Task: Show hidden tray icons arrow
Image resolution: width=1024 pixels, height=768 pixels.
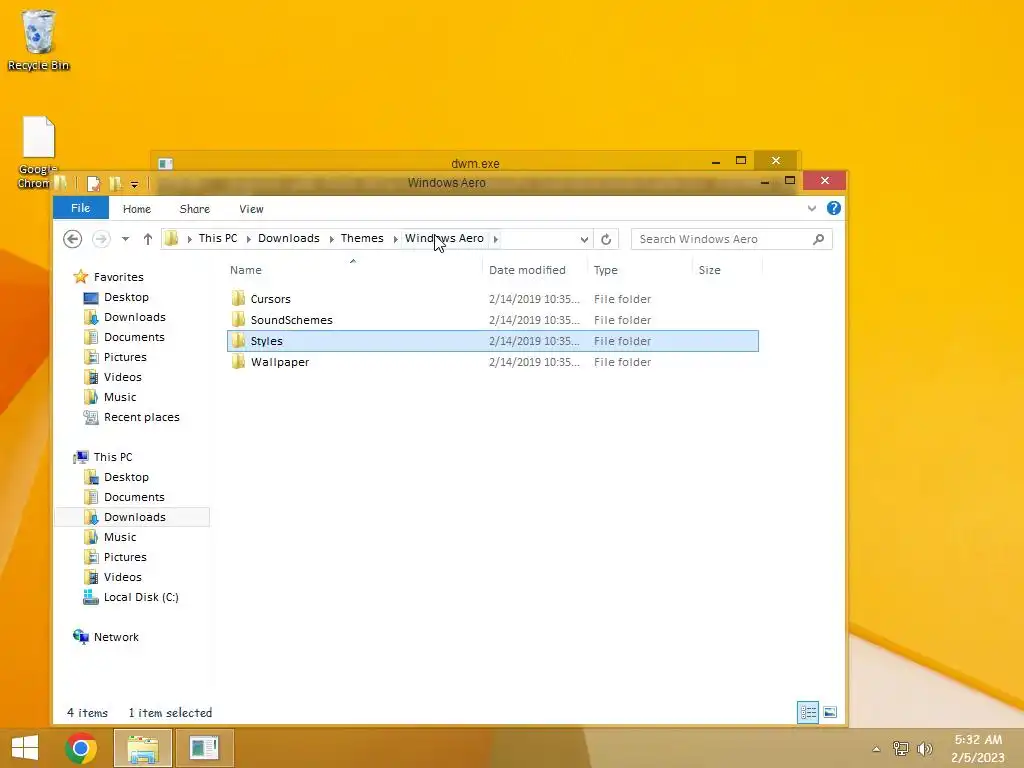Action: 876,749
